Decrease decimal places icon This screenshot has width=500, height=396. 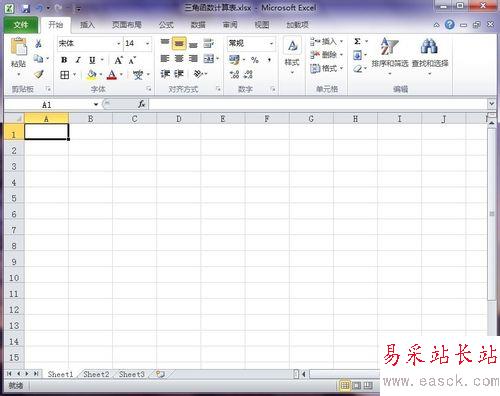tap(248, 74)
